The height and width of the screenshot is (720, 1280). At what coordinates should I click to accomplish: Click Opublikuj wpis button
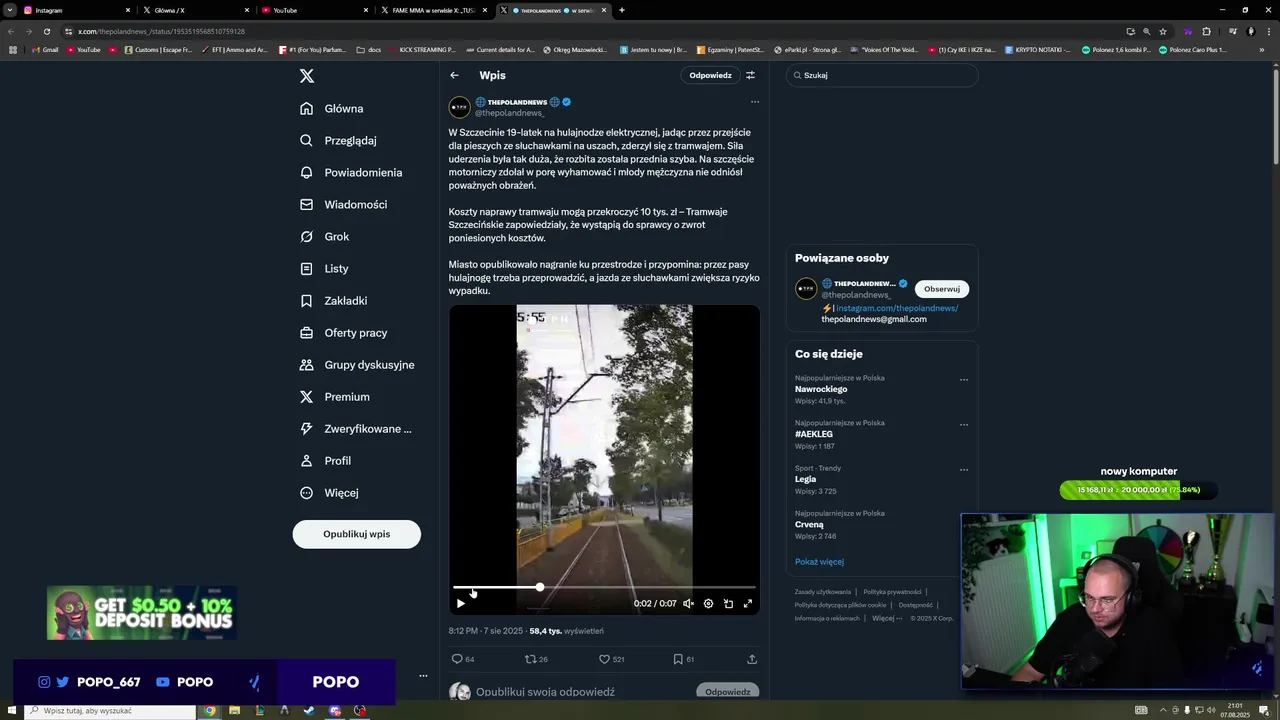357,534
